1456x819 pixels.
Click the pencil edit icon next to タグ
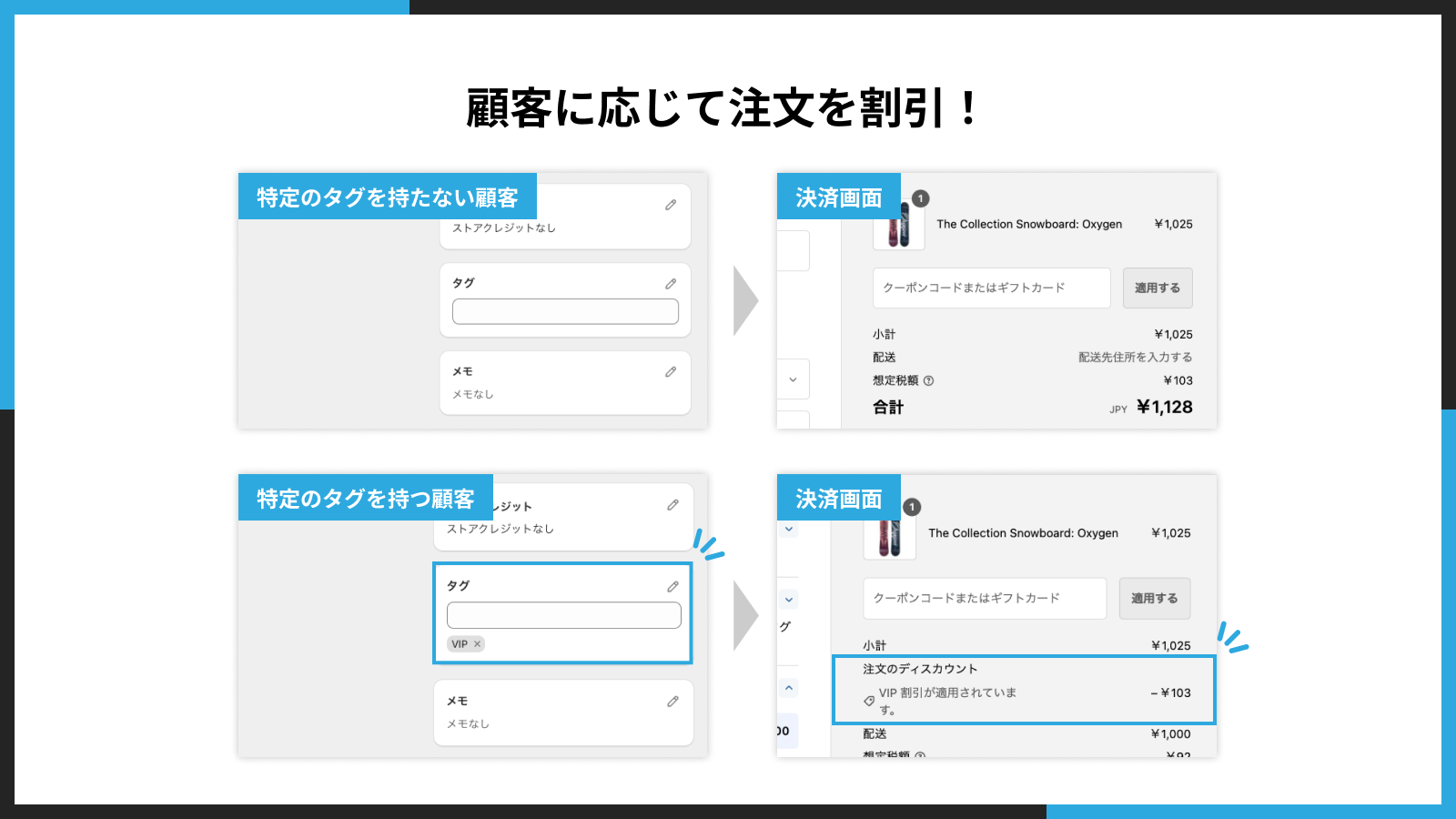tap(671, 283)
